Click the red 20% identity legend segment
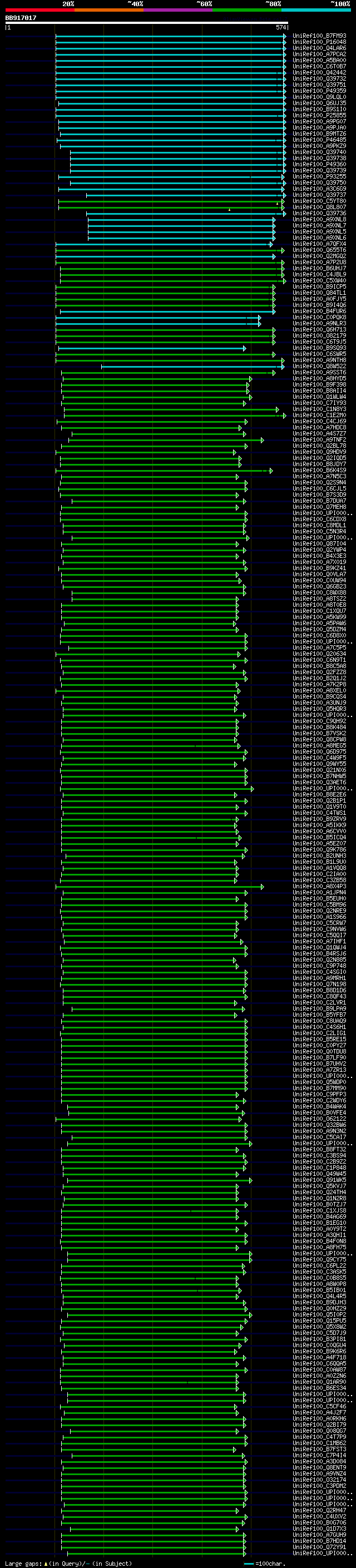356x1568 pixels. [39, 10]
